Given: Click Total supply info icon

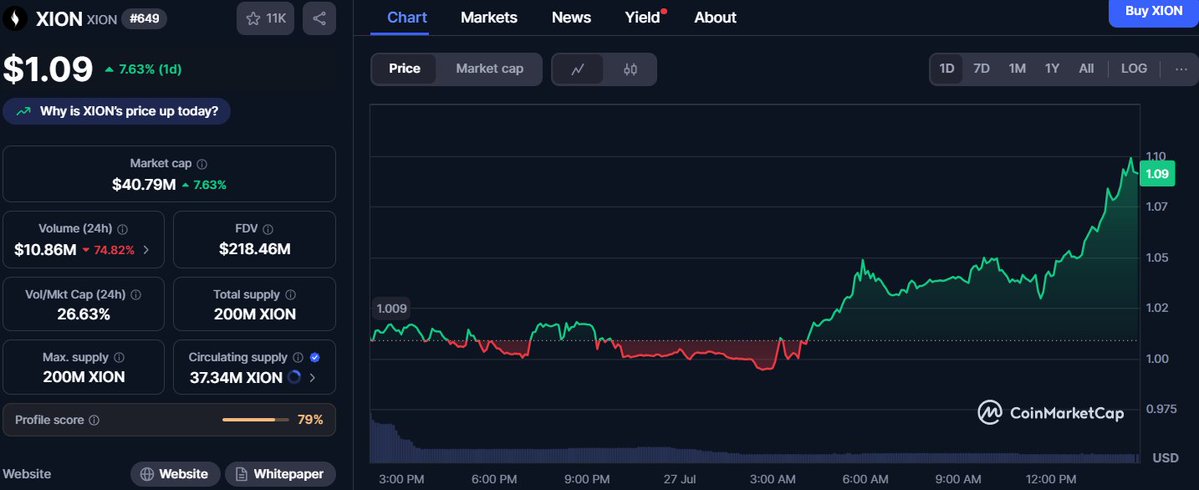Looking at the screenshot, I should [x=291, y=294].
